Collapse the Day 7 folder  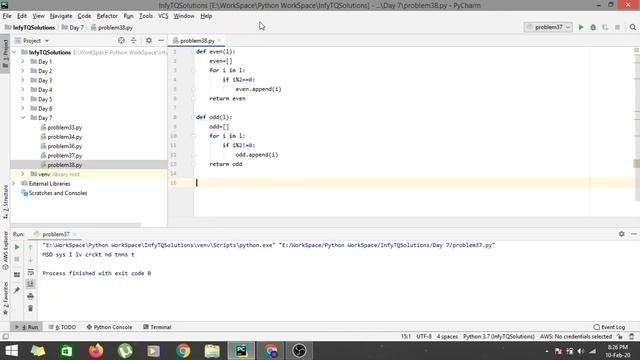click(x=23, y=118)
